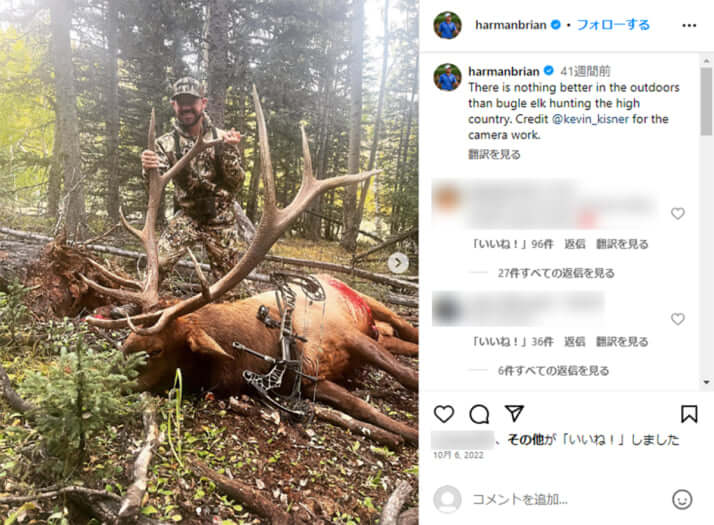This screenshot has width=714, height=525.
Task: Click フォローする to follow harmanbrian
Action: point(613,25)
